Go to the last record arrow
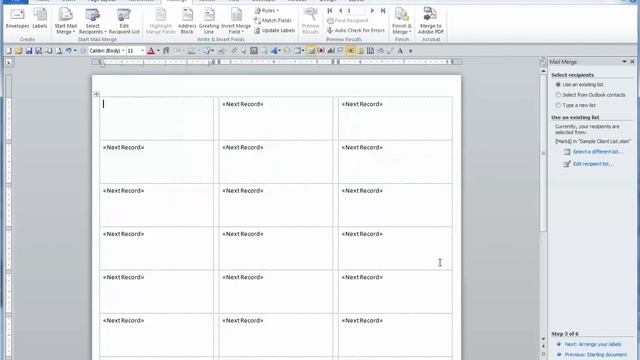This screenshot has height=360, width=640. (382, 11)
